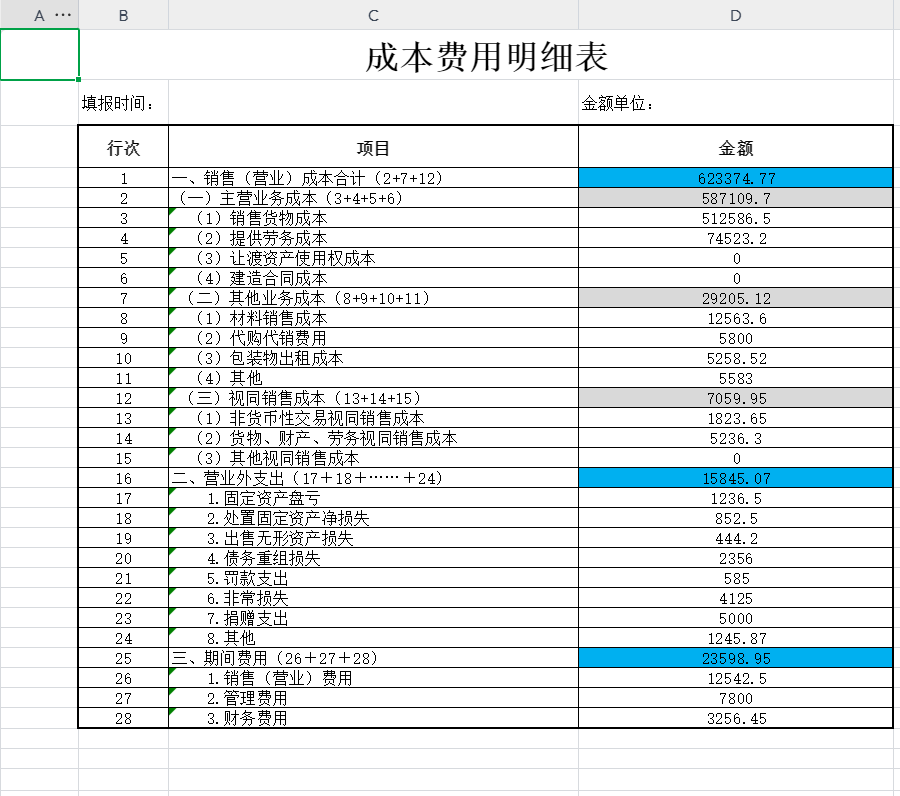The image size is (900, 796).
Task: Select item 5.罚款支出
Action: click(x=373, y=578)
